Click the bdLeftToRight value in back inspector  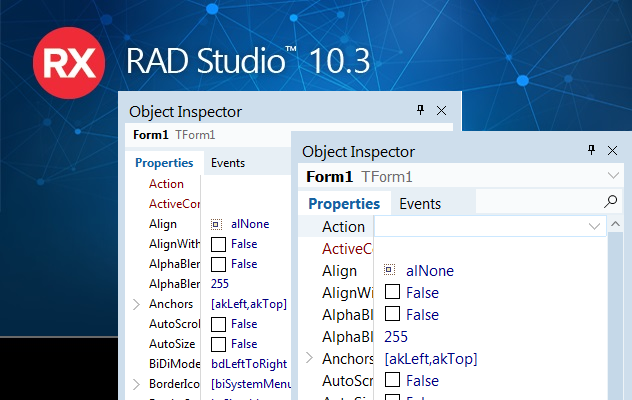249,364
